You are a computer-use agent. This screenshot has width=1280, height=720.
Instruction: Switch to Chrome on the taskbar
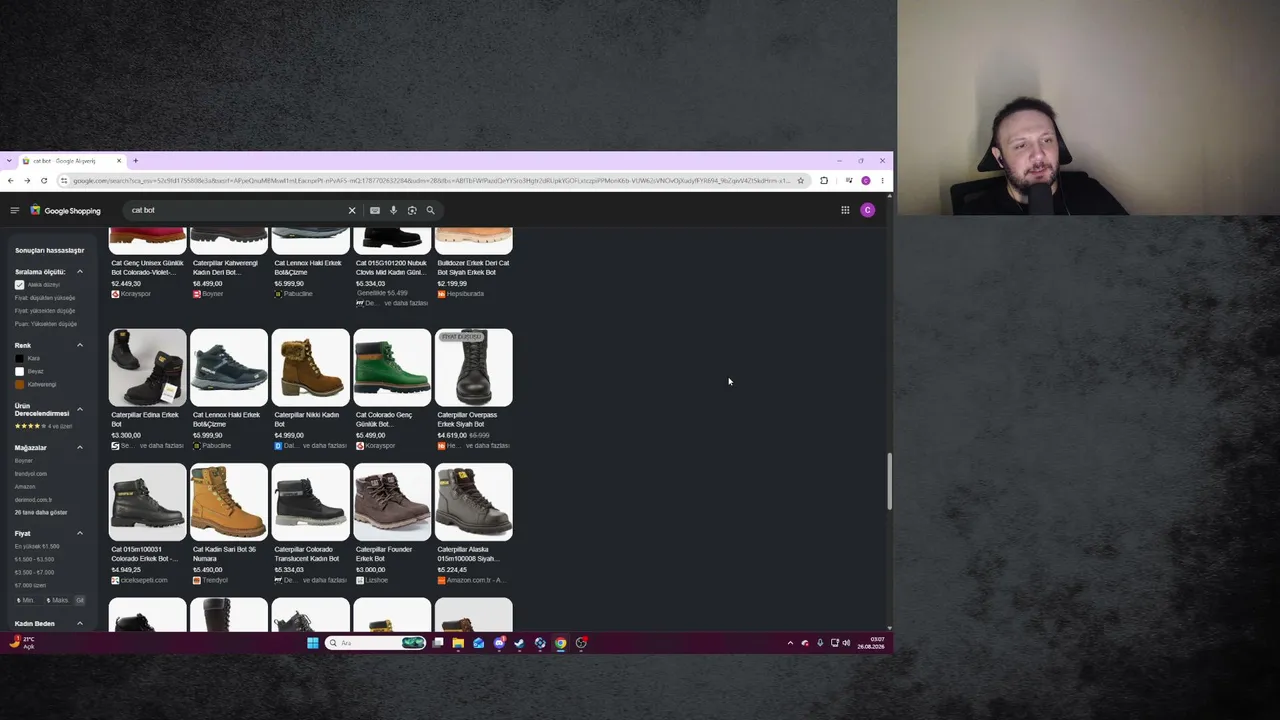coord(561,643)
